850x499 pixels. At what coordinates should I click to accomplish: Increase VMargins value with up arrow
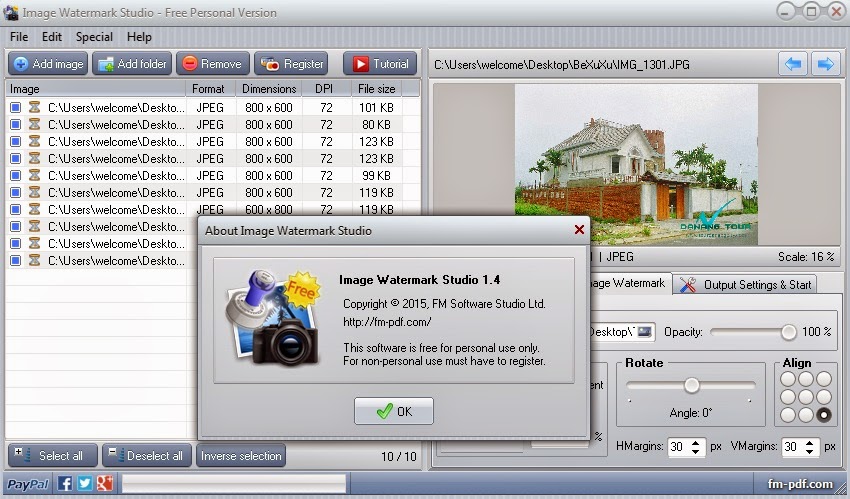809,442
